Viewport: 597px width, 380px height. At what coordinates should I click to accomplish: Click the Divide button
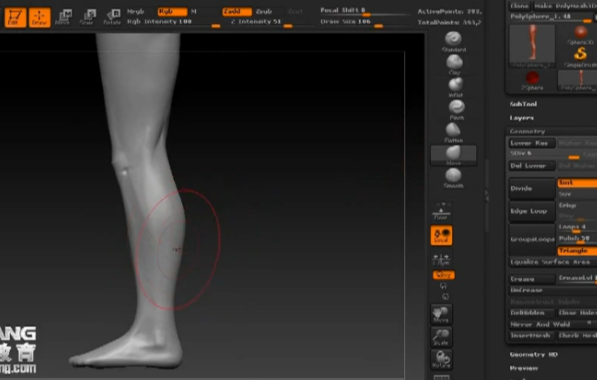point(532,188)
